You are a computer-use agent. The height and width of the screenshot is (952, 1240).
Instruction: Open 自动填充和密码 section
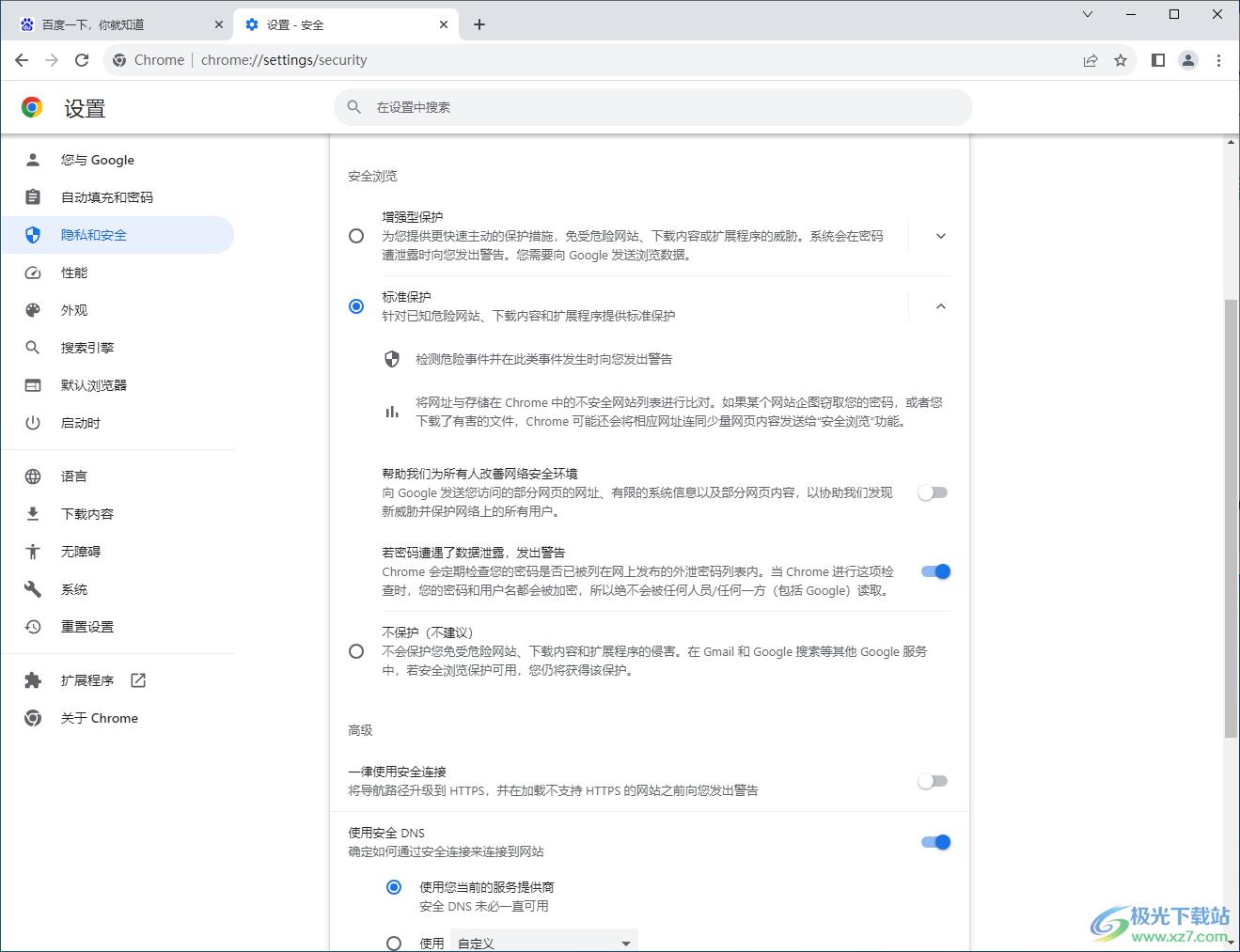pyautogui.click(x=118, y=197)
